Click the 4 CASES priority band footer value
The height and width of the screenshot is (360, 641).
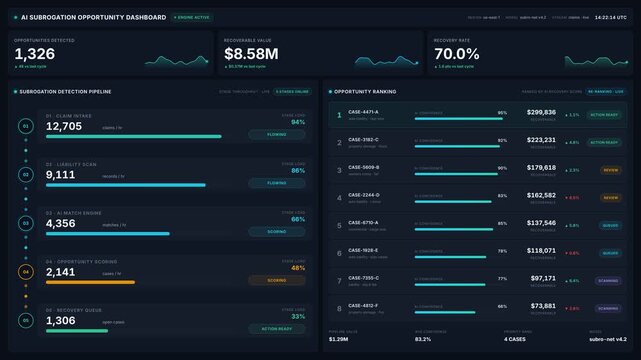pos(515,340)
